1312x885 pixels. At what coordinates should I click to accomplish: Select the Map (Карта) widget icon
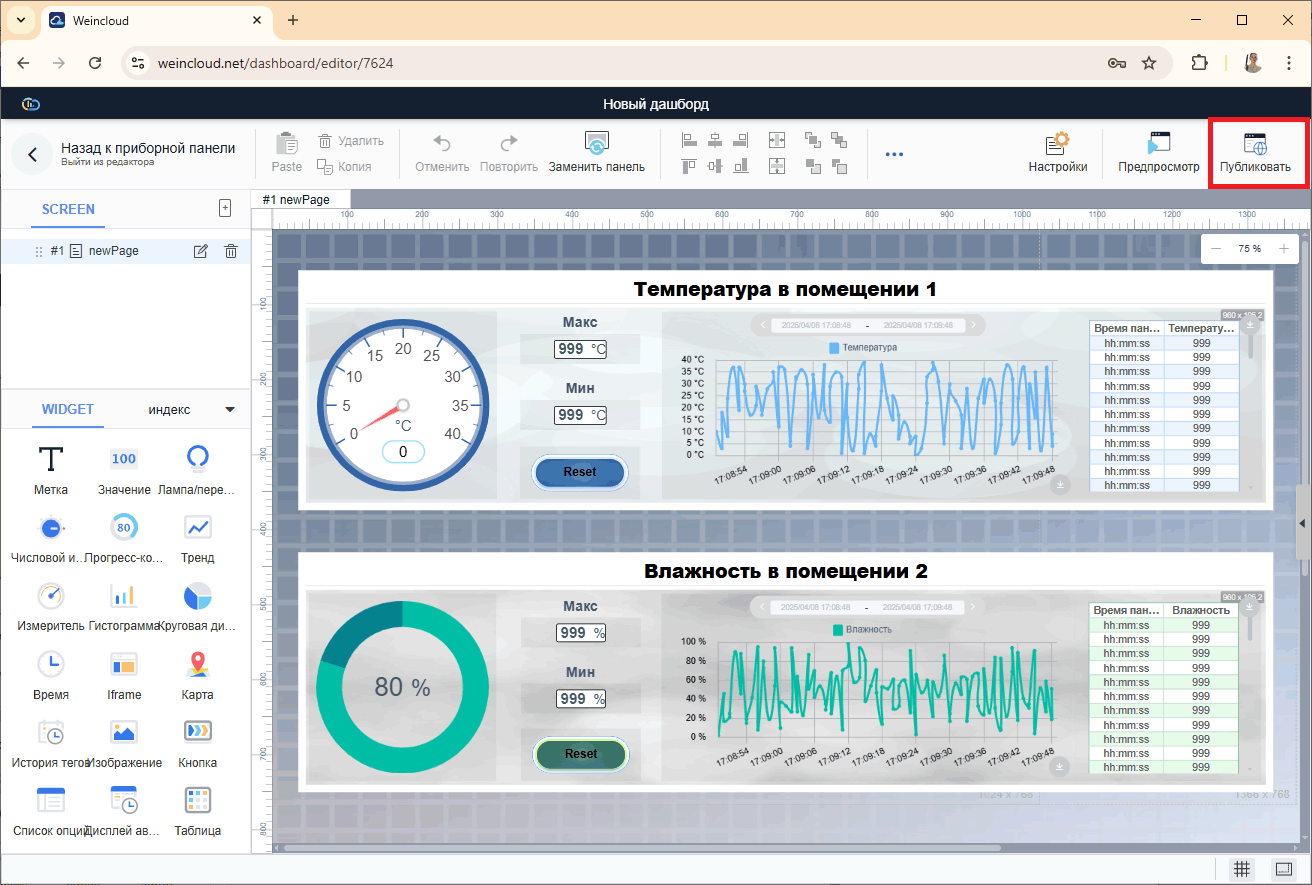pos(197,664)
